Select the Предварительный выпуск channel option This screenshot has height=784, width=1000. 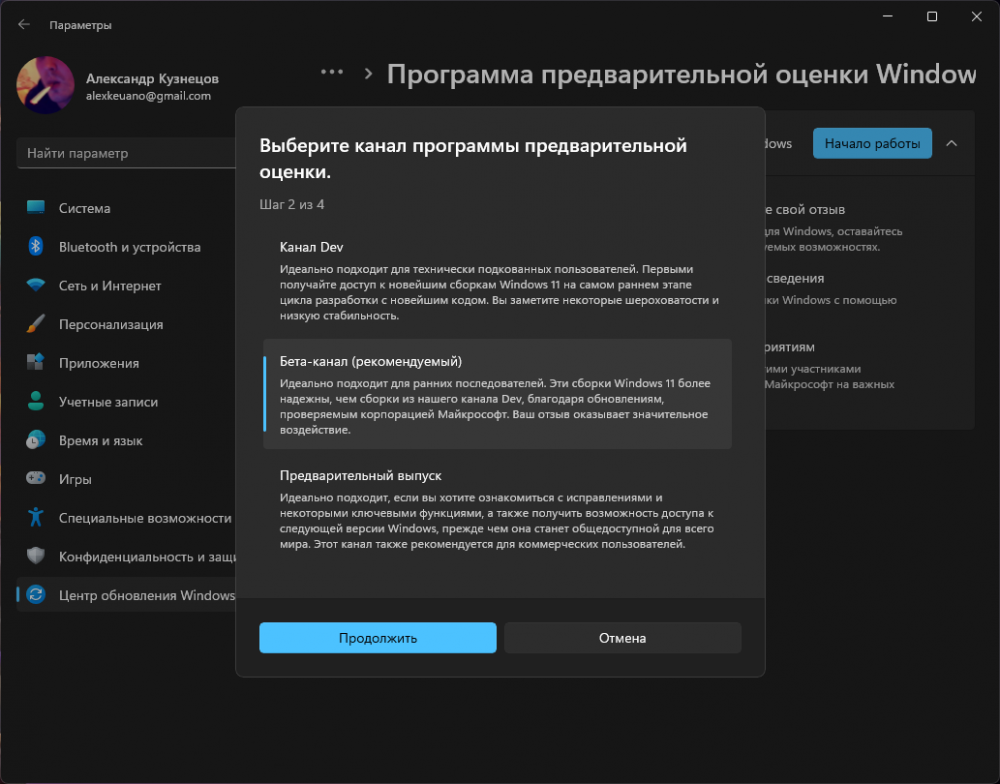(x=497, y=509)
